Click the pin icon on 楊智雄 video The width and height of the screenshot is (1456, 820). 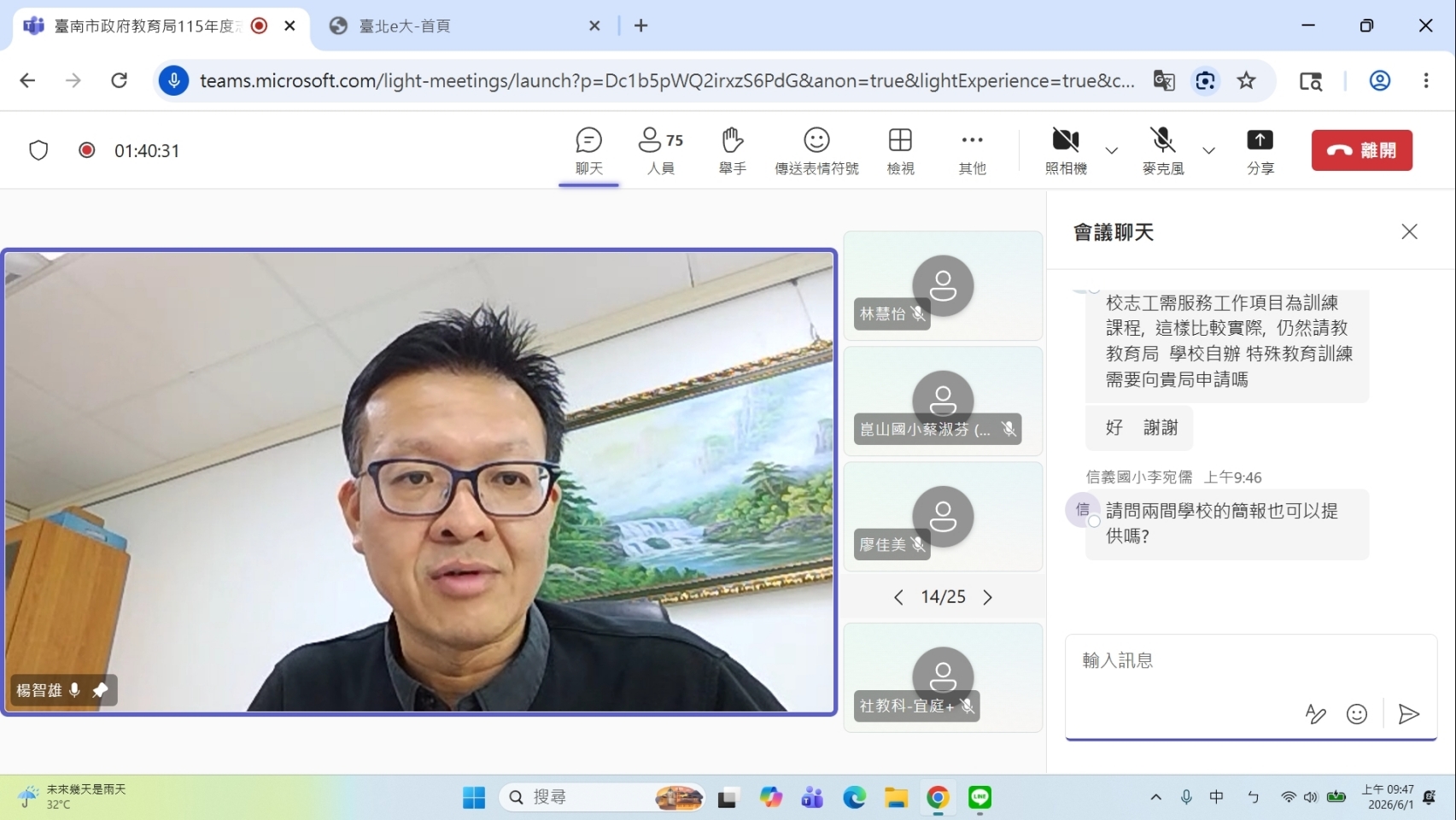pos(100,690)
